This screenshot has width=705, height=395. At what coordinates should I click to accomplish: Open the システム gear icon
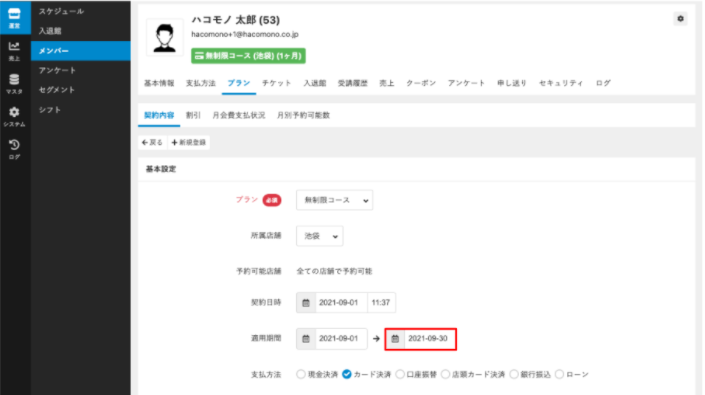pyautogui.click(x=14, y=116)
